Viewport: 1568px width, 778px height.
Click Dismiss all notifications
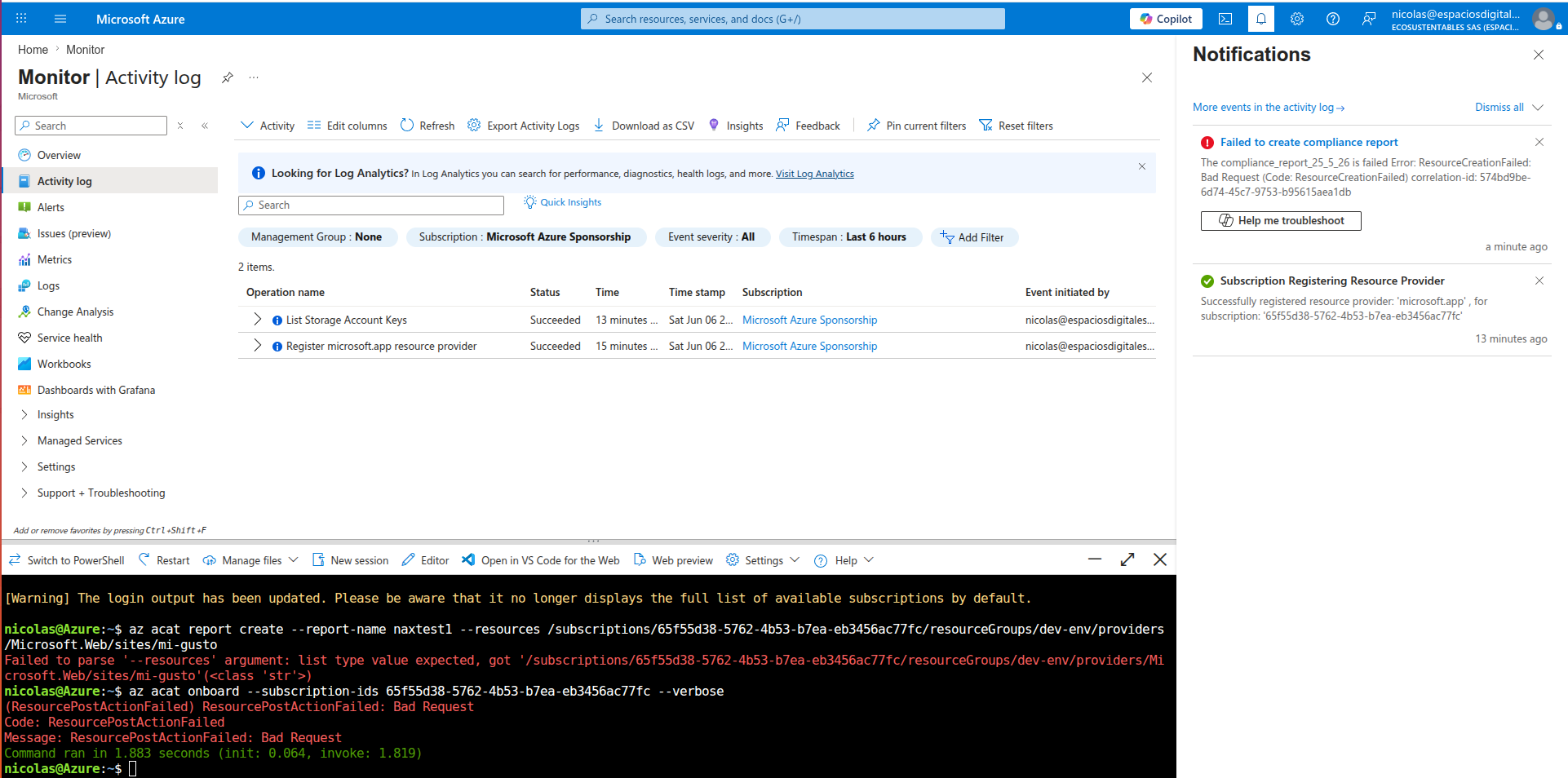(1499, 108)
